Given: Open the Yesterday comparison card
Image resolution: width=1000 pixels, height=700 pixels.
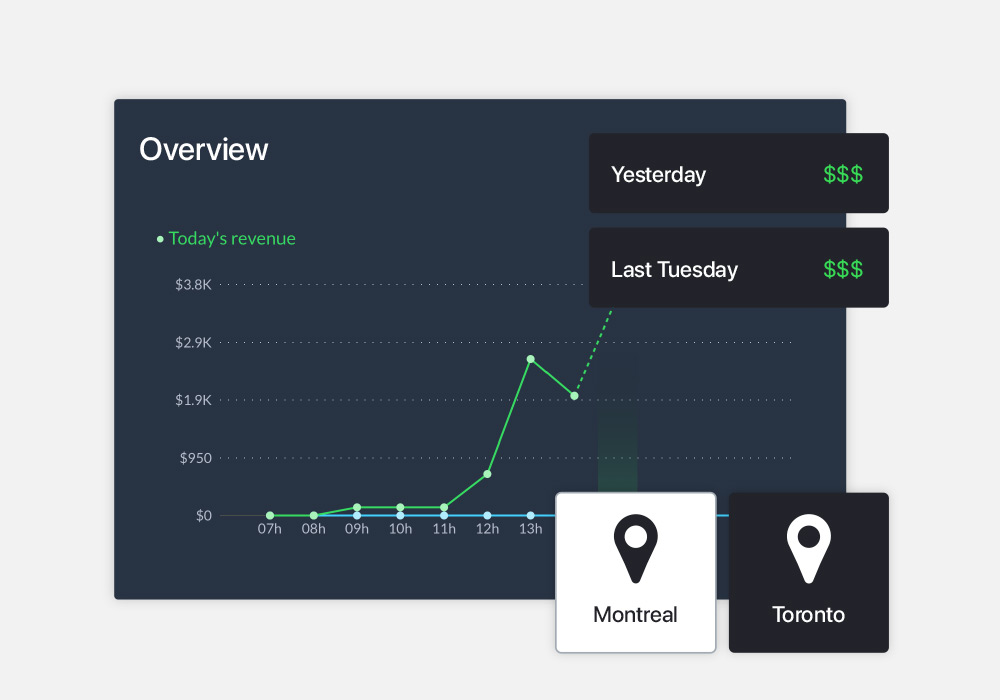Looking at the screenshot, I should (x=738, y=174).
